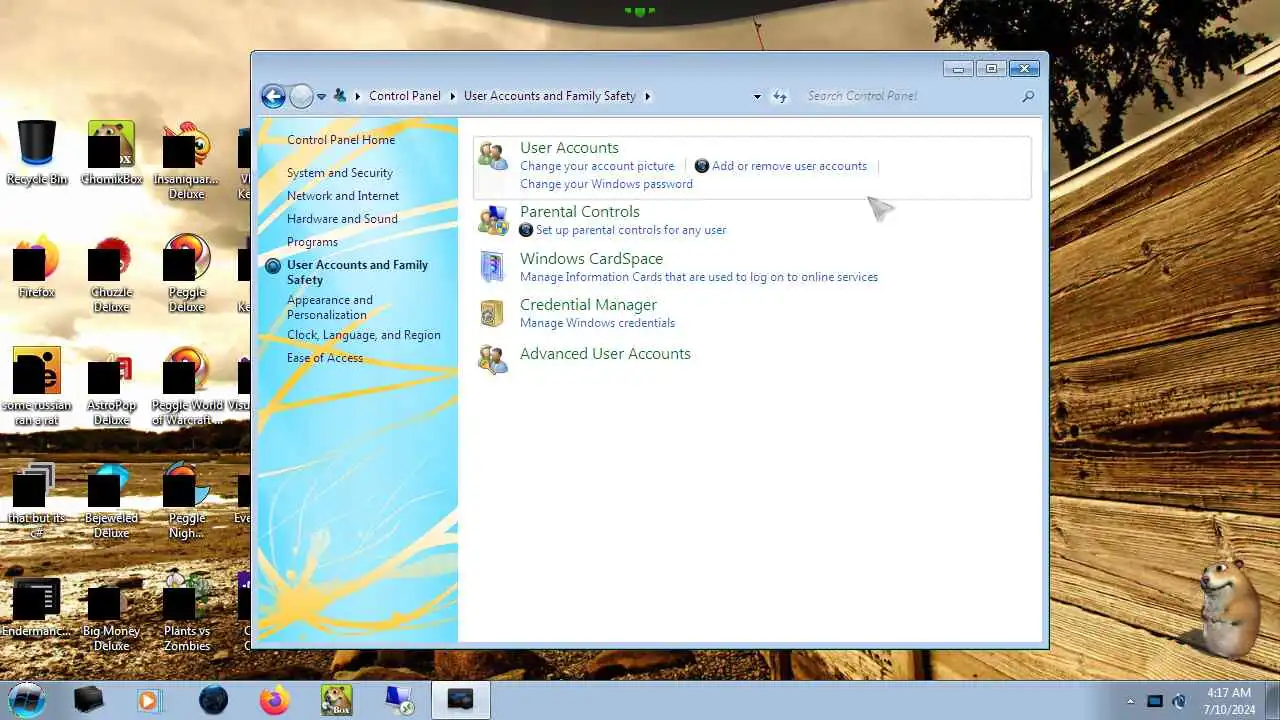1280x720 pixels.
Task: Open Windows Media Player taskbar icon
Action: pos(149,700)
